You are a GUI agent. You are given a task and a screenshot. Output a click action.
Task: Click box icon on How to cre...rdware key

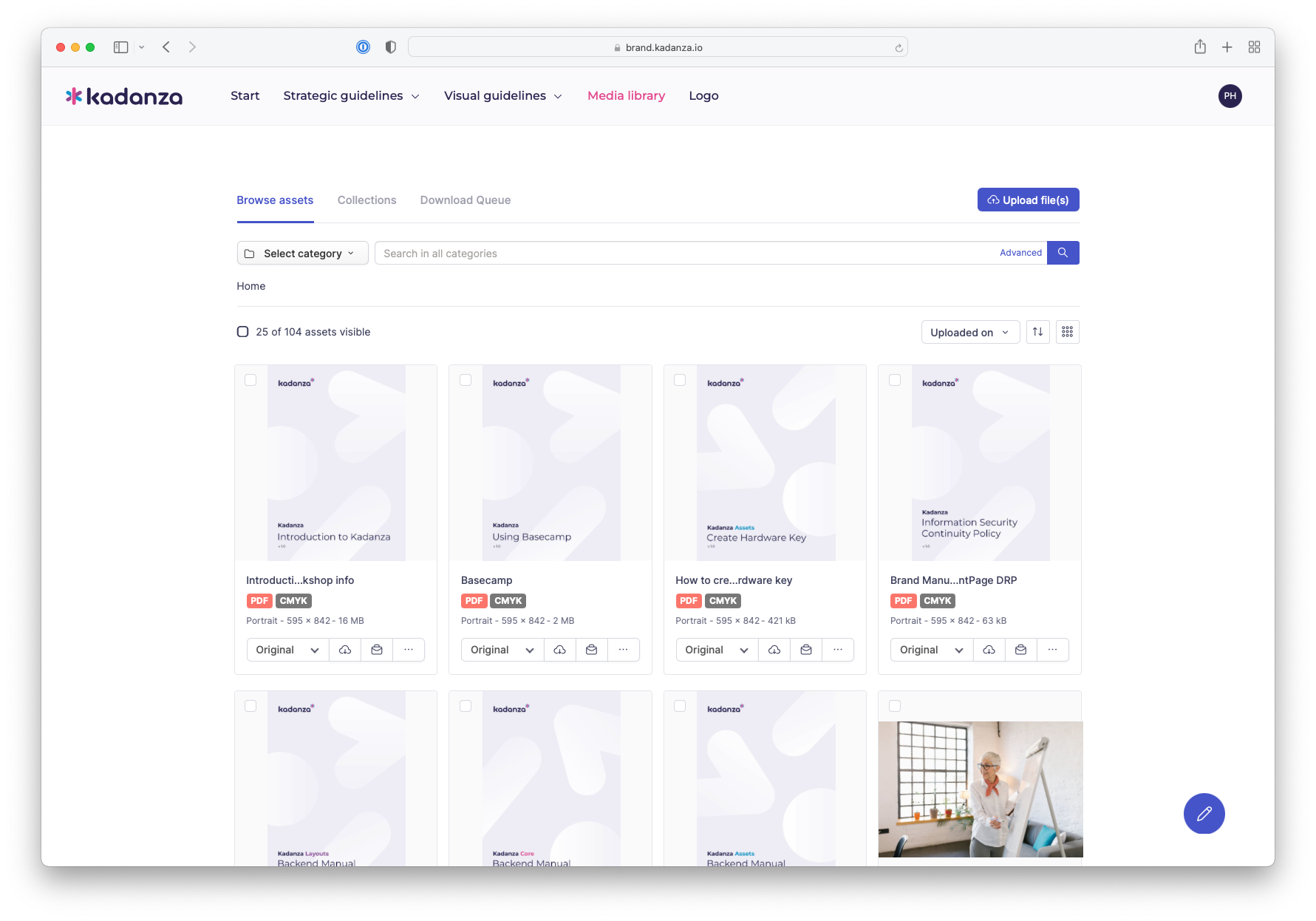pos(806,650)
